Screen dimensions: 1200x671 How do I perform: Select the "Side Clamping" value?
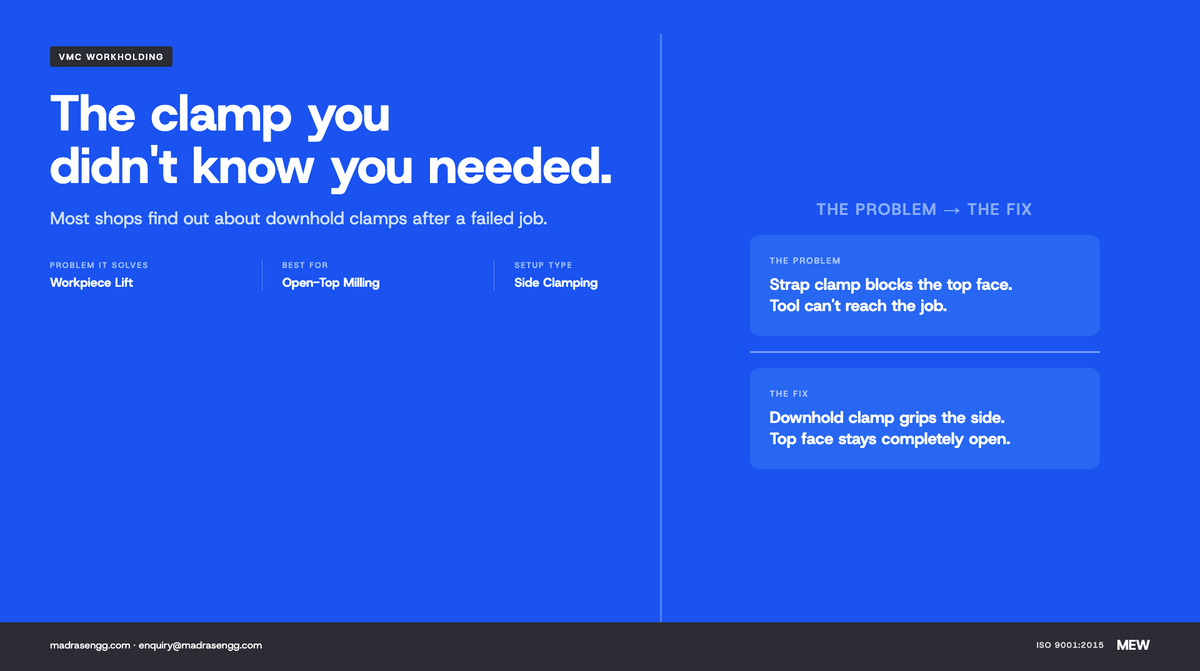(556, 283)
